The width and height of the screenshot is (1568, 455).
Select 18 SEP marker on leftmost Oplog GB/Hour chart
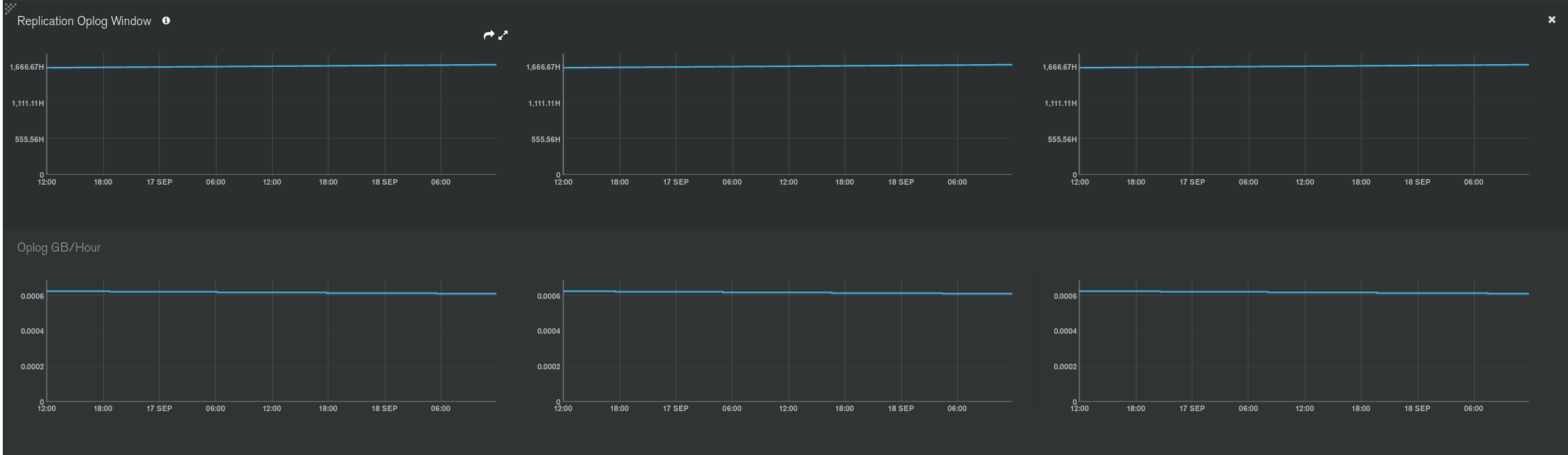pos(384,408)
